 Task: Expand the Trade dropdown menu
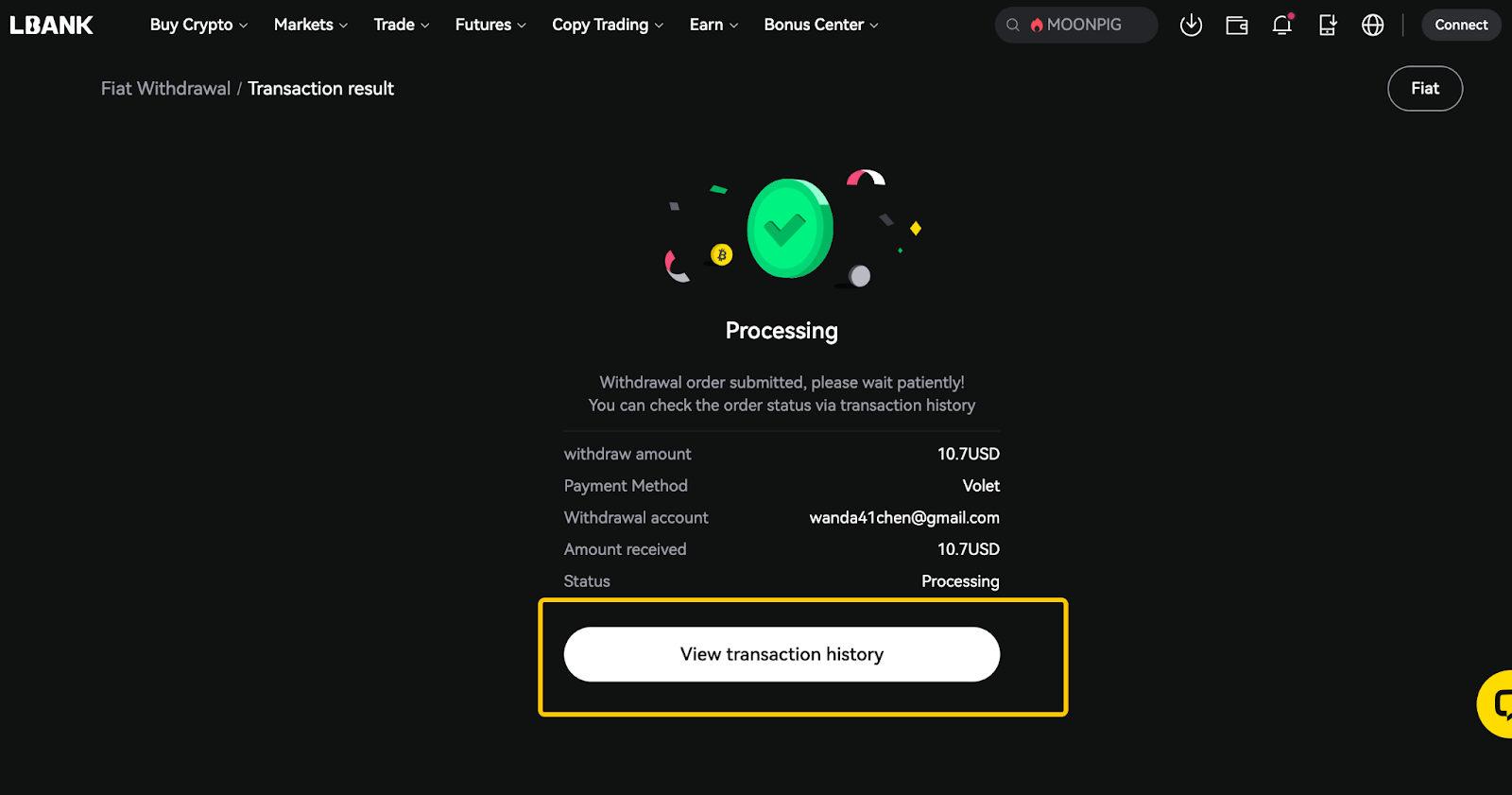(x=402, y=25)
